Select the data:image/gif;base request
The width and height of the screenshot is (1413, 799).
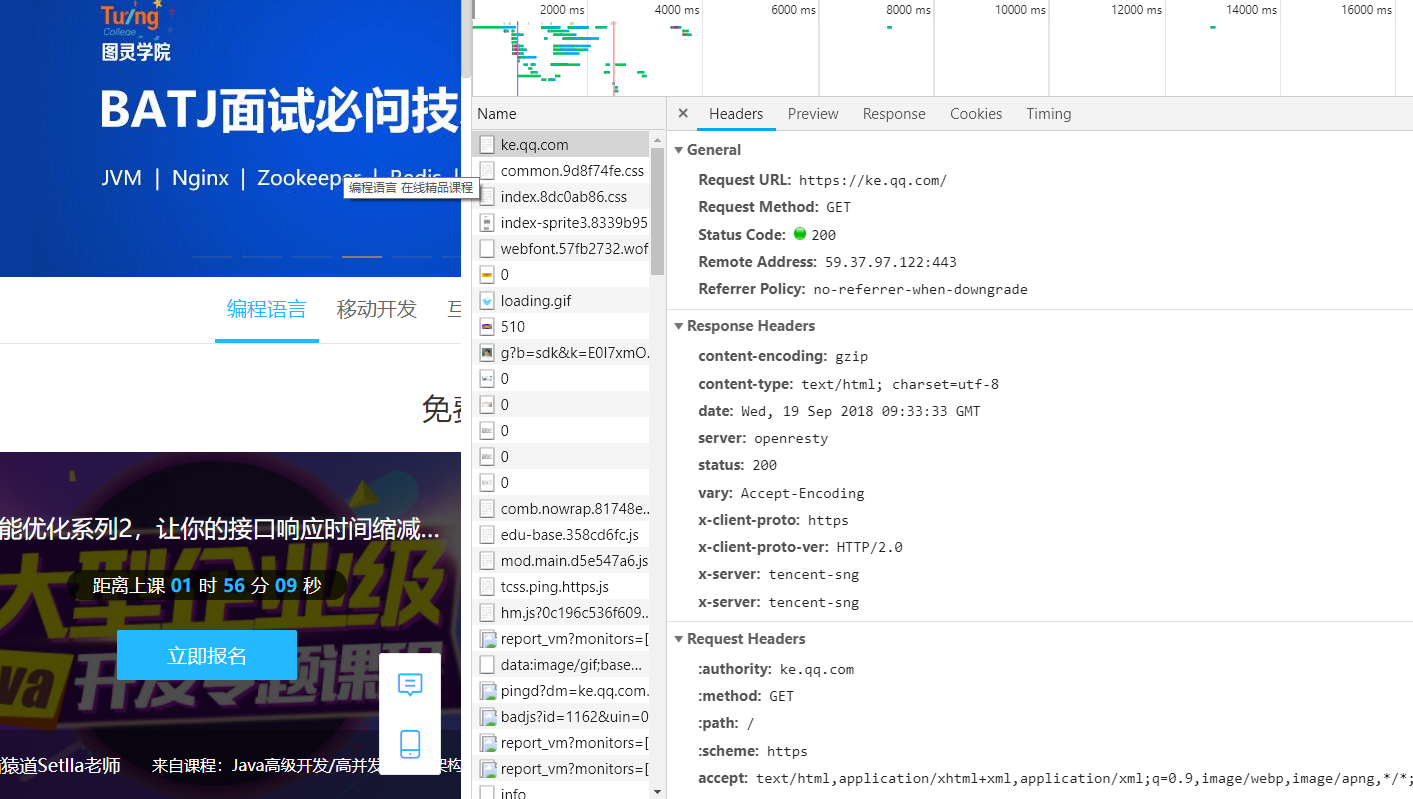[561, 665]
